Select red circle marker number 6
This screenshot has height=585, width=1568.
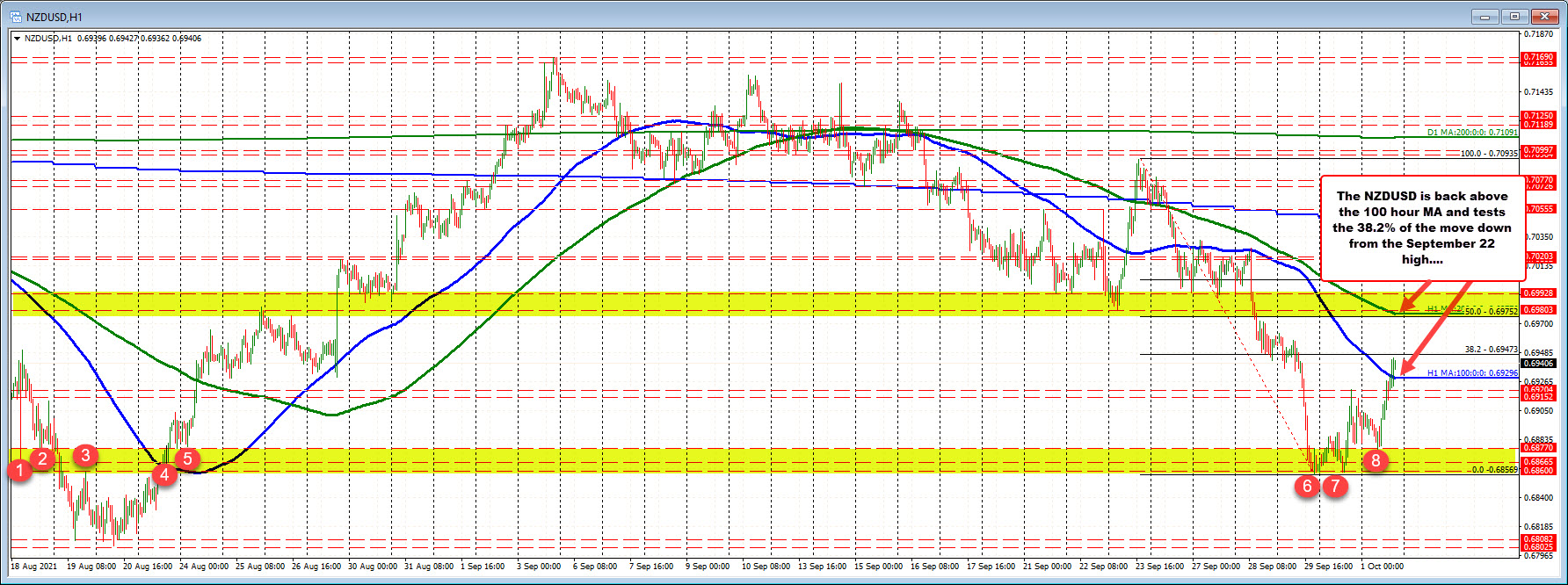click(1308, 486)
